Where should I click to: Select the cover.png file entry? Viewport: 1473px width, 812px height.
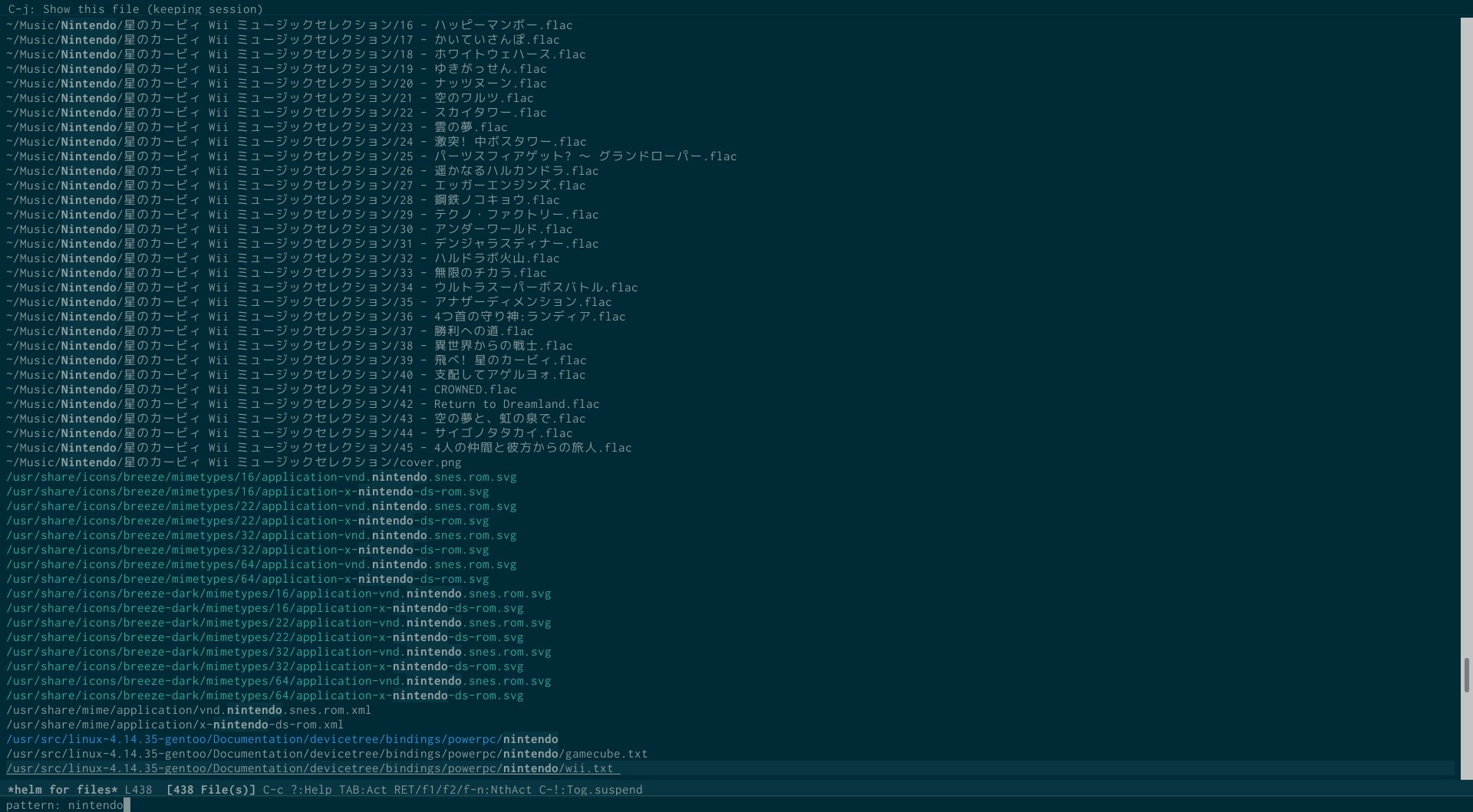(x=234, y=462)
